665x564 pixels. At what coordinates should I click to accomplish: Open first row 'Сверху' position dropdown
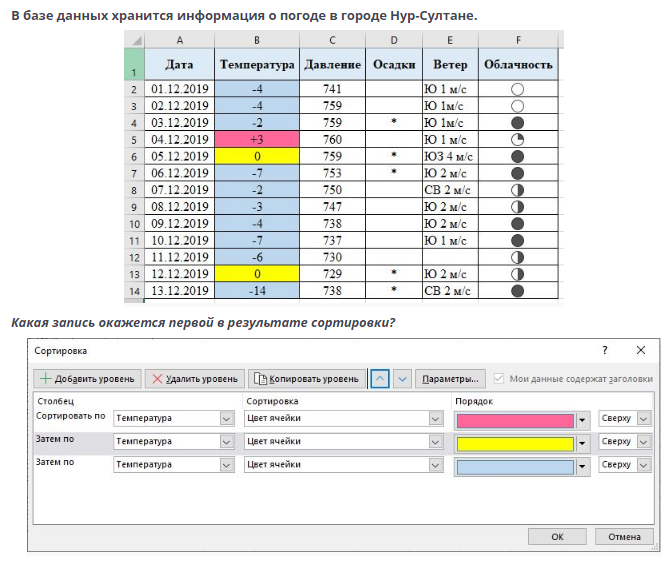coord(644,419)
